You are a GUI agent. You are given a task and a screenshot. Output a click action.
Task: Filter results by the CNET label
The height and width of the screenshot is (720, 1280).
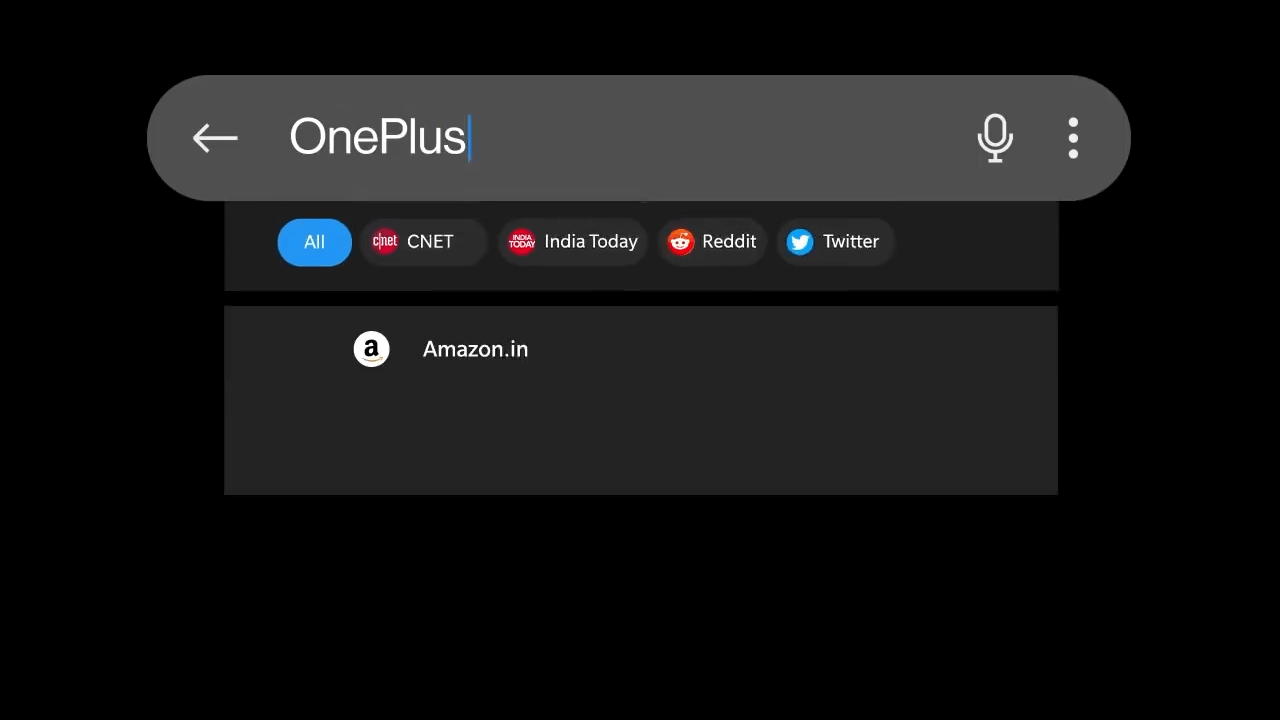pos(430,242)
